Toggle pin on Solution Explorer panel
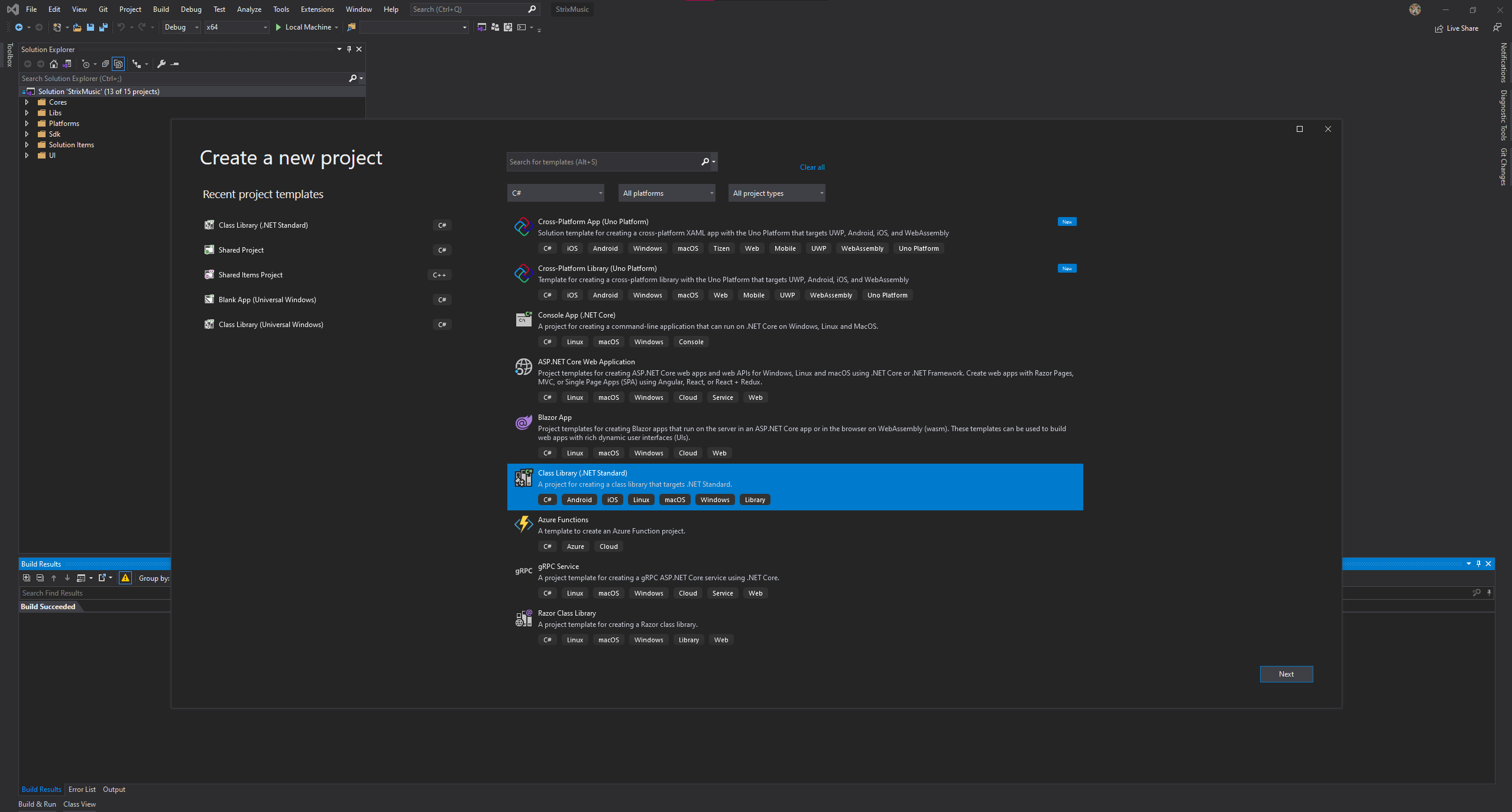This screenshot has height=812, width=1512. [x=349, y=49]
